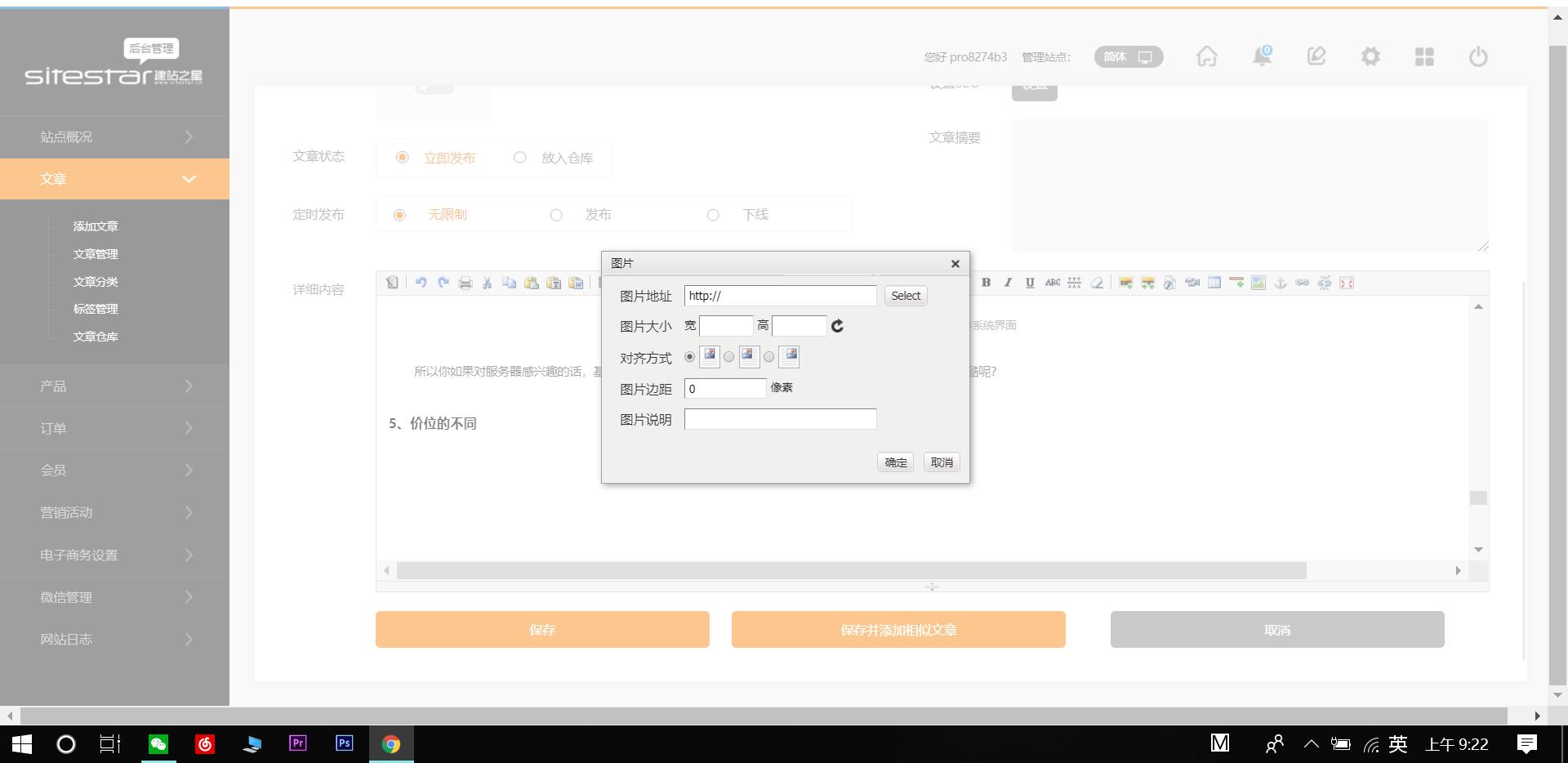
Task: Insert anchor icon
Action: [x=1280, y=283]
